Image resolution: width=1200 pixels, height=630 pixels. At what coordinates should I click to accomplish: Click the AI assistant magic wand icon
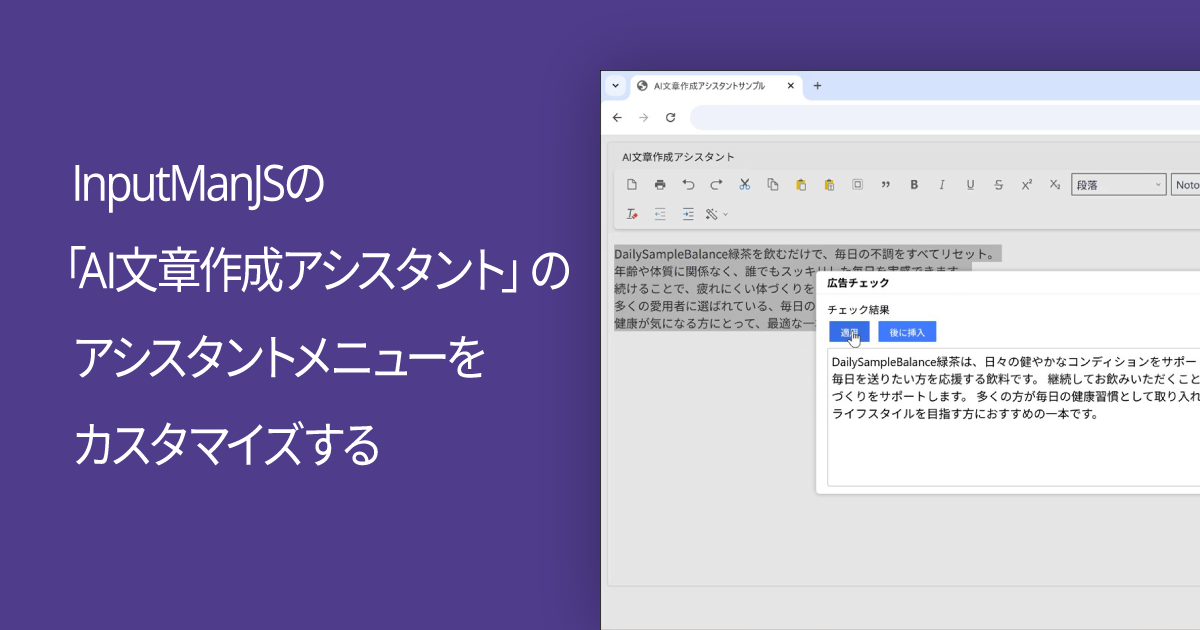click(x=712, y=213)
